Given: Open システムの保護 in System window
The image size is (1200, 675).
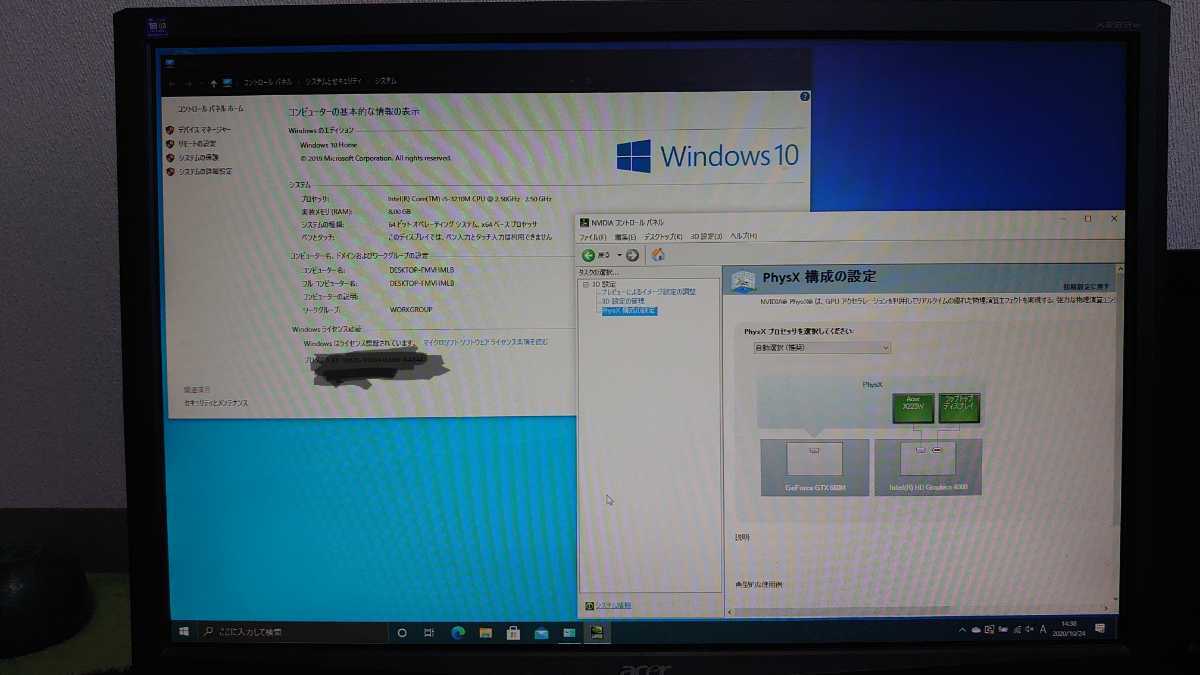Looking at the screenshot, I should (199, 158).
